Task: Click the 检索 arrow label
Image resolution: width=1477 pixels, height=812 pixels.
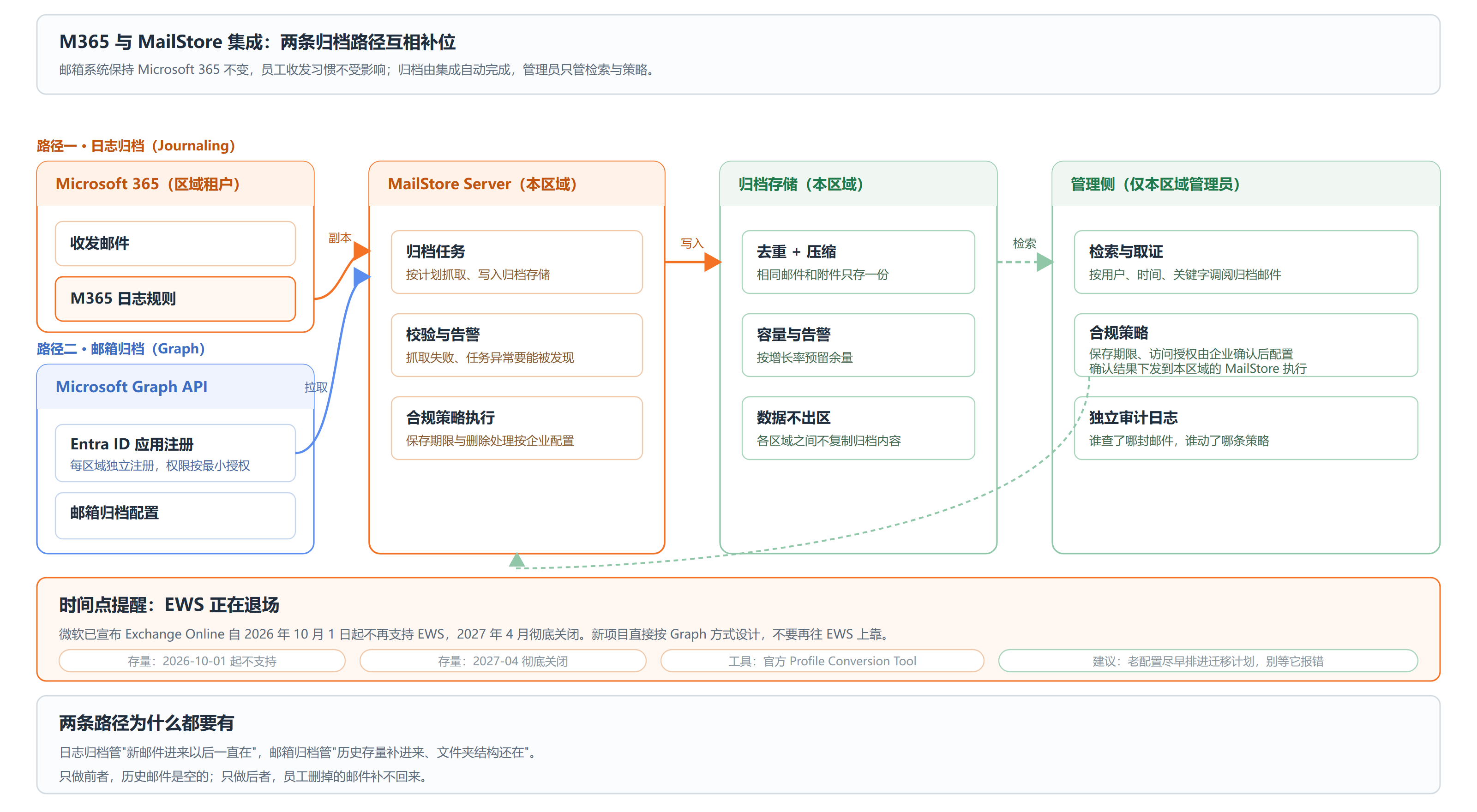Action: point(1024,243)
